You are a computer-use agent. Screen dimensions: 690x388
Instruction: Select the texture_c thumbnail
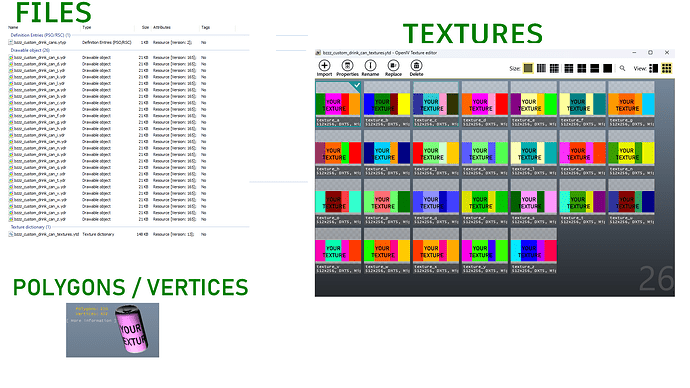pyautogui.click(x=436, y=104)
